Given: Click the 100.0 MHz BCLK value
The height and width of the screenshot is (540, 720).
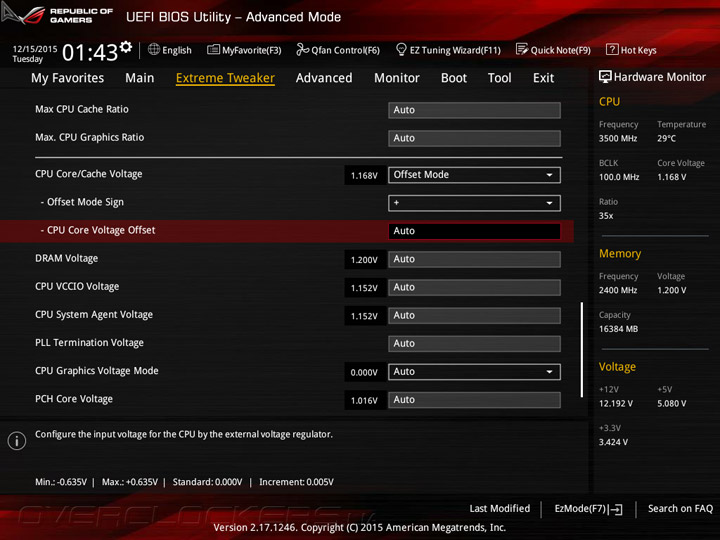Looking at the screenshot, I should click(x=619, y=177).
